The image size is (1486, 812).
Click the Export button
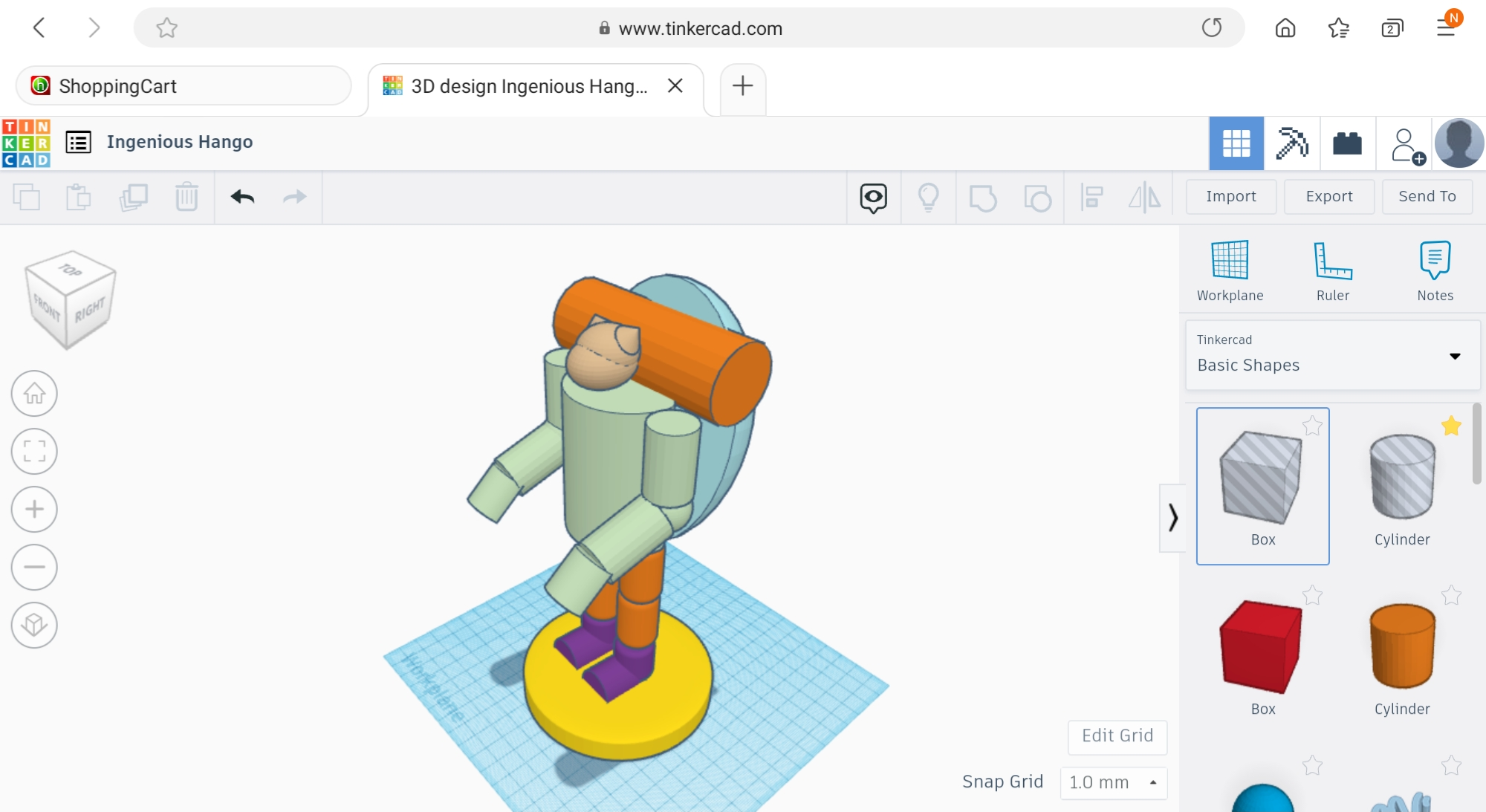(x=1328, y=197)
